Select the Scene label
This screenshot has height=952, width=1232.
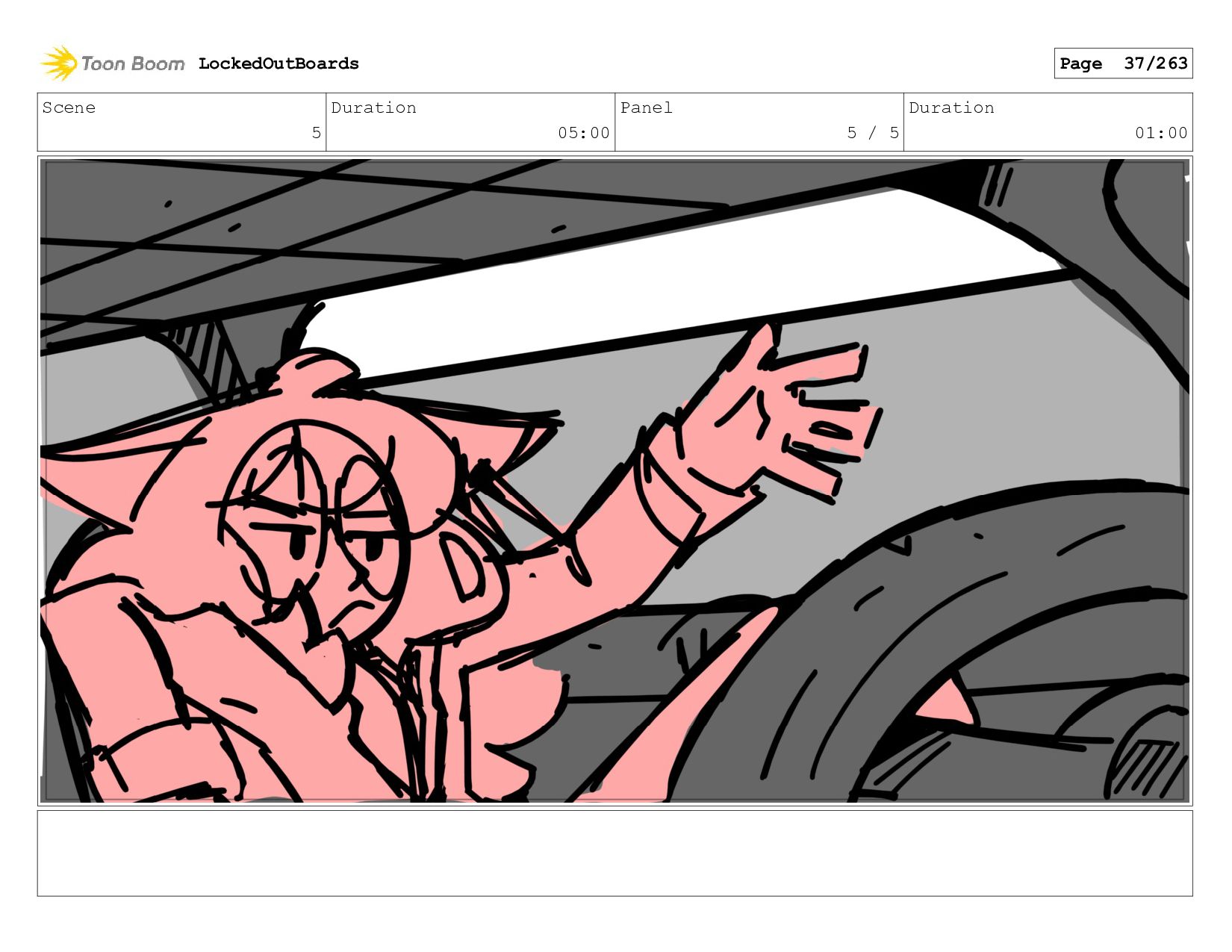tap(69, 108)
